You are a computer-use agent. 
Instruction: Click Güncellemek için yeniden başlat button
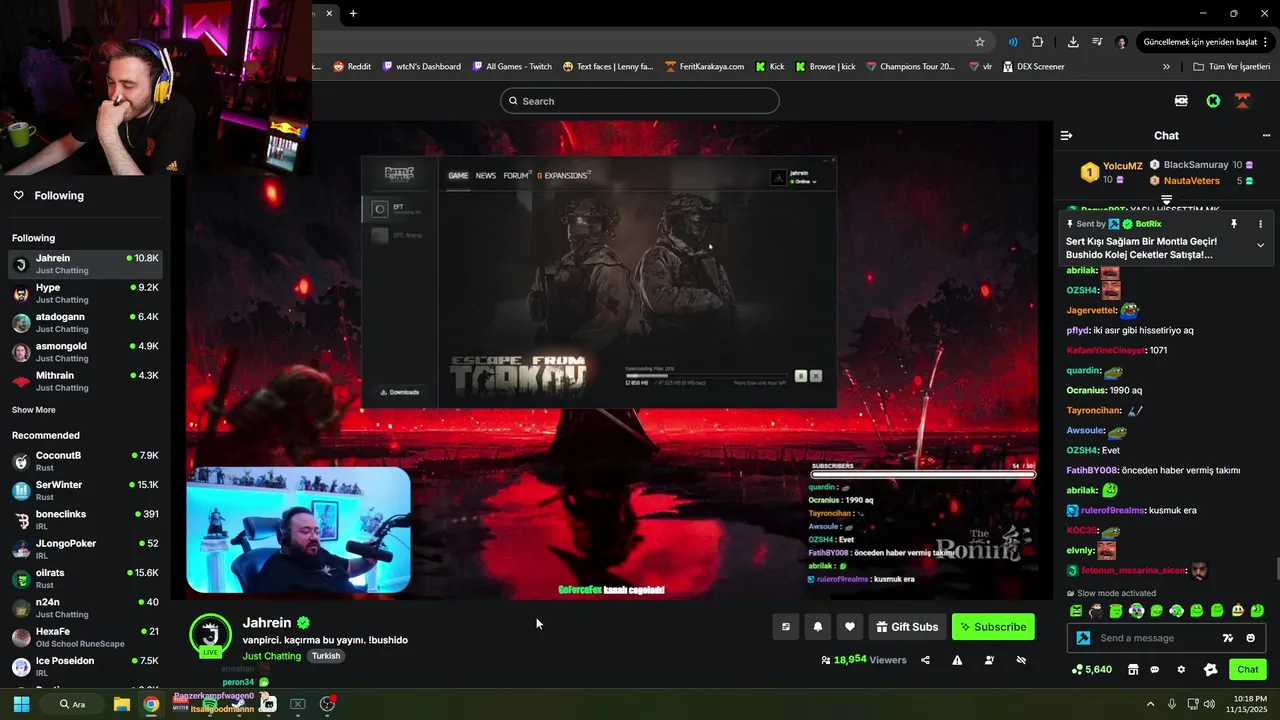(x=1207, y=42)
